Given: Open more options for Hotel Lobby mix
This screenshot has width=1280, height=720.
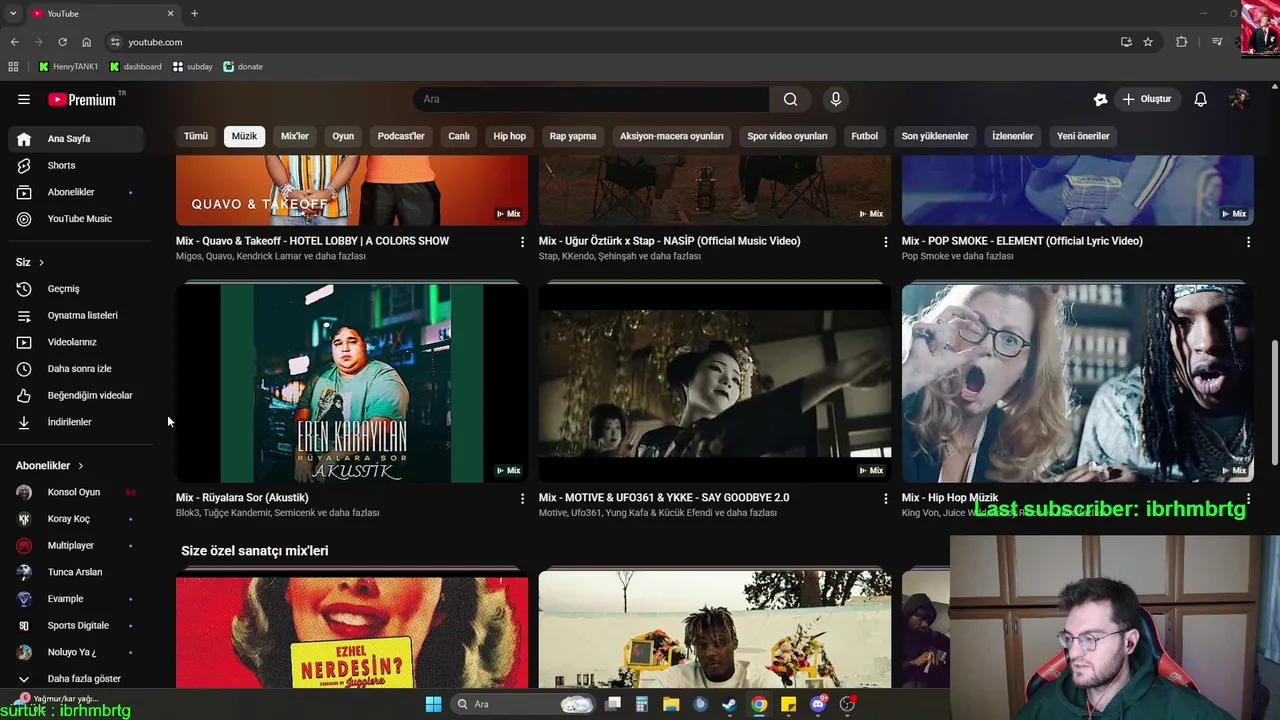Looking at the screenshot, I should coord(522,242).
